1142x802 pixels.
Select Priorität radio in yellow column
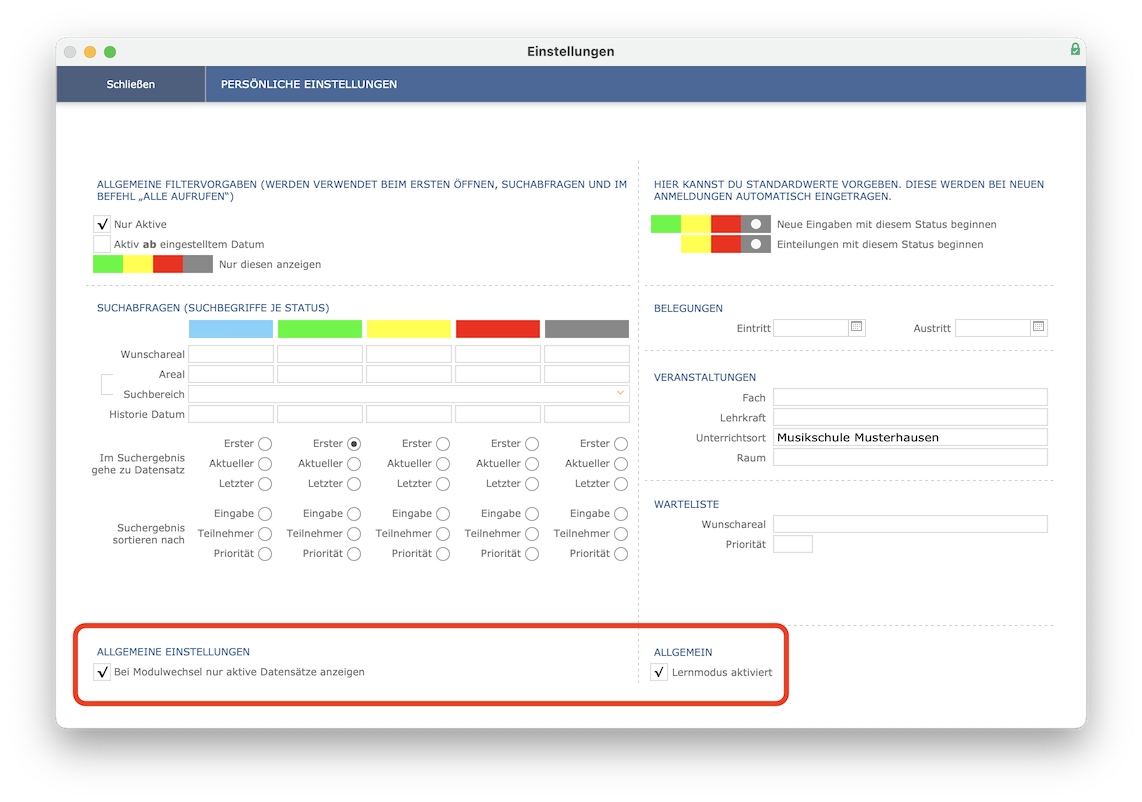tap(443, 554)
